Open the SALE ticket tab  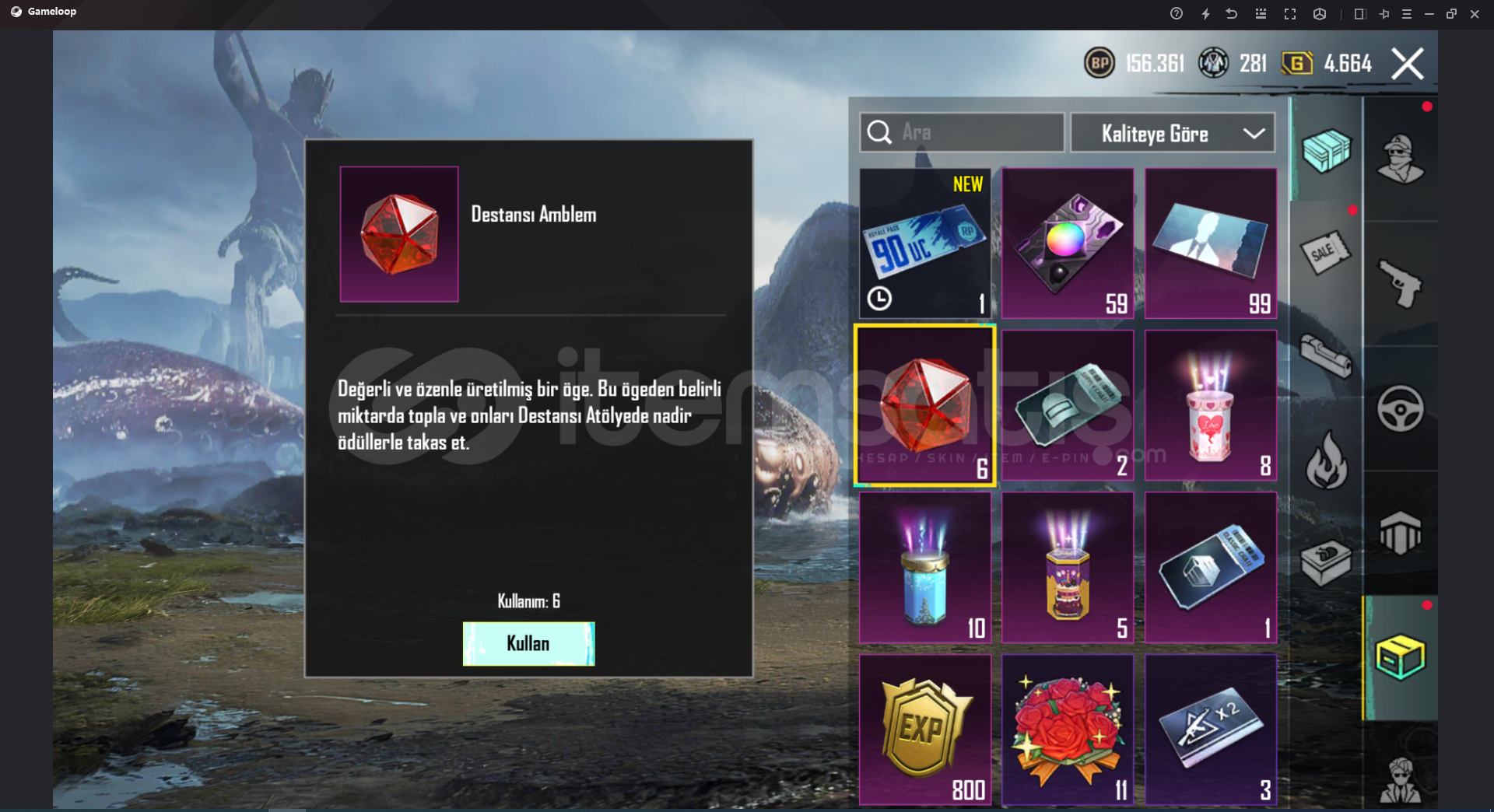point(1326,252)
